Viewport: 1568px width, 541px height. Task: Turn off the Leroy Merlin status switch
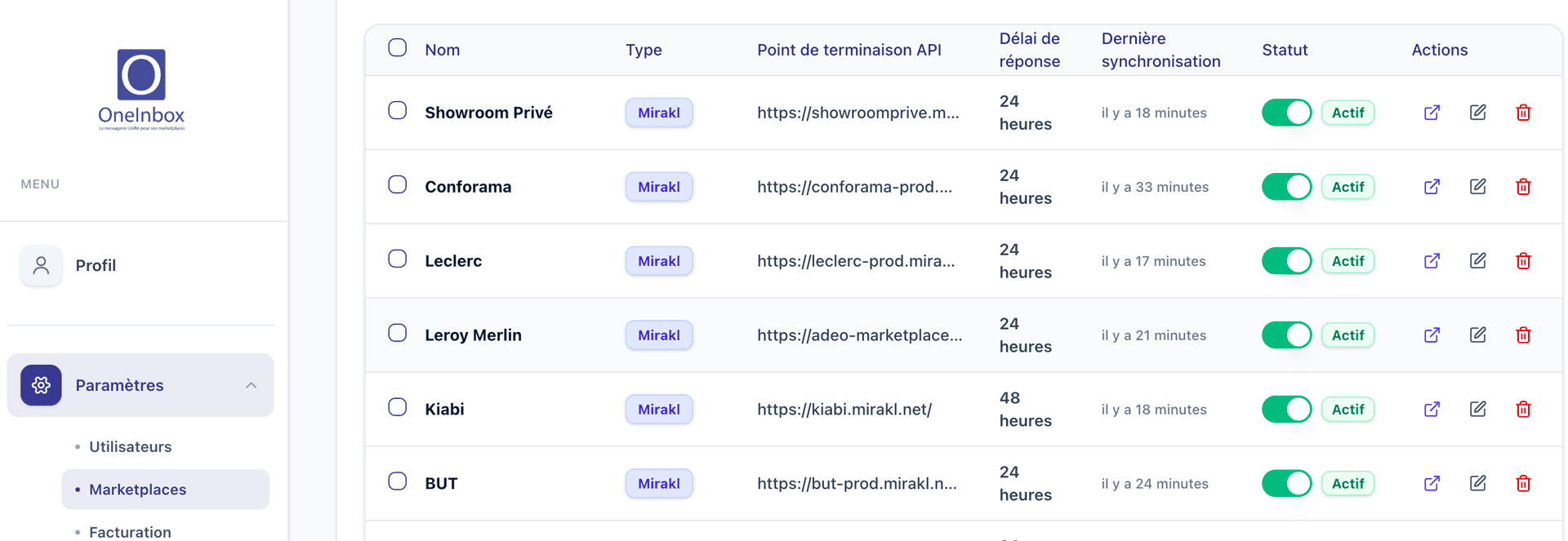coord(1286,335)
